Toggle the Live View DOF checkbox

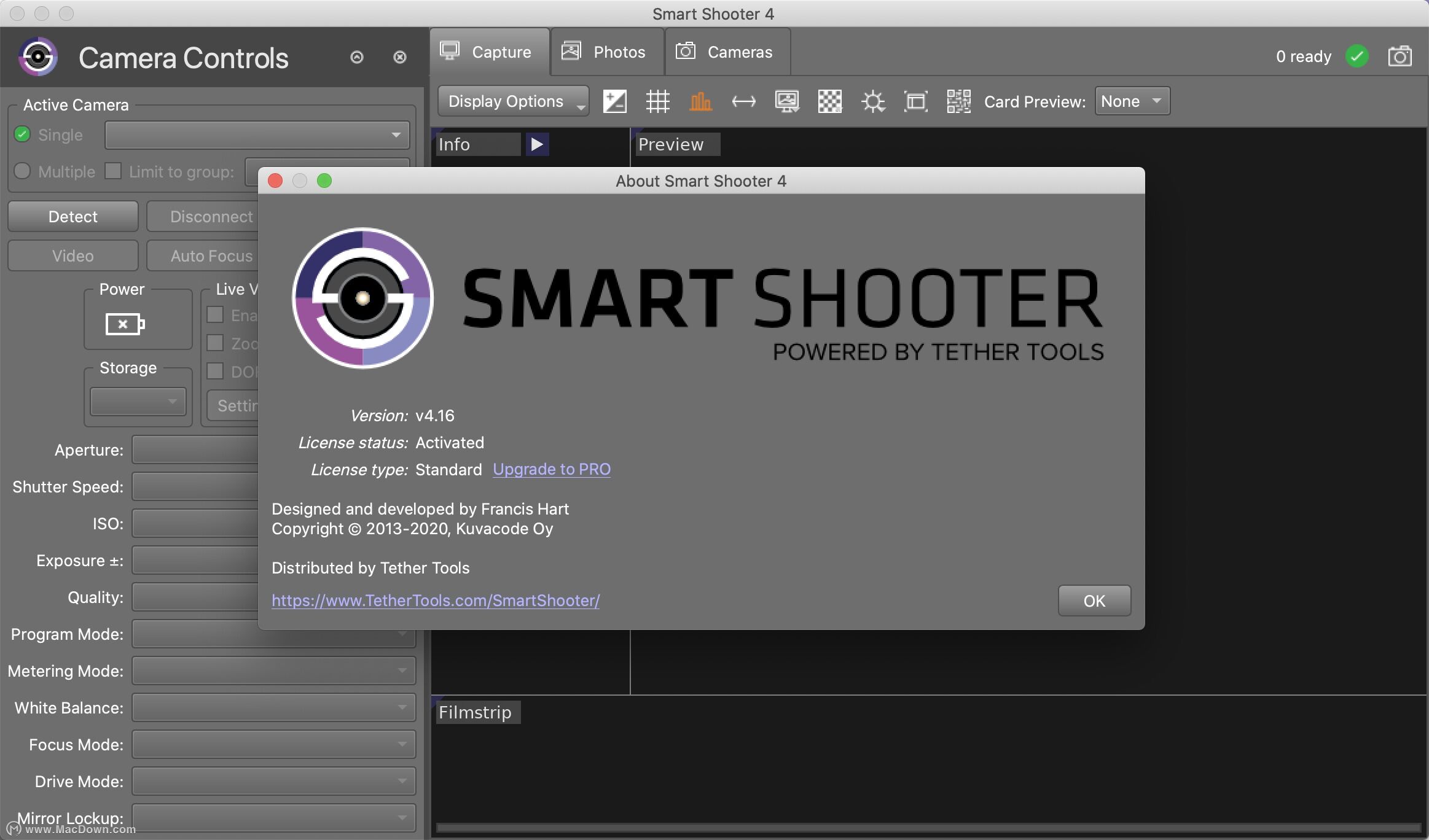215,371
